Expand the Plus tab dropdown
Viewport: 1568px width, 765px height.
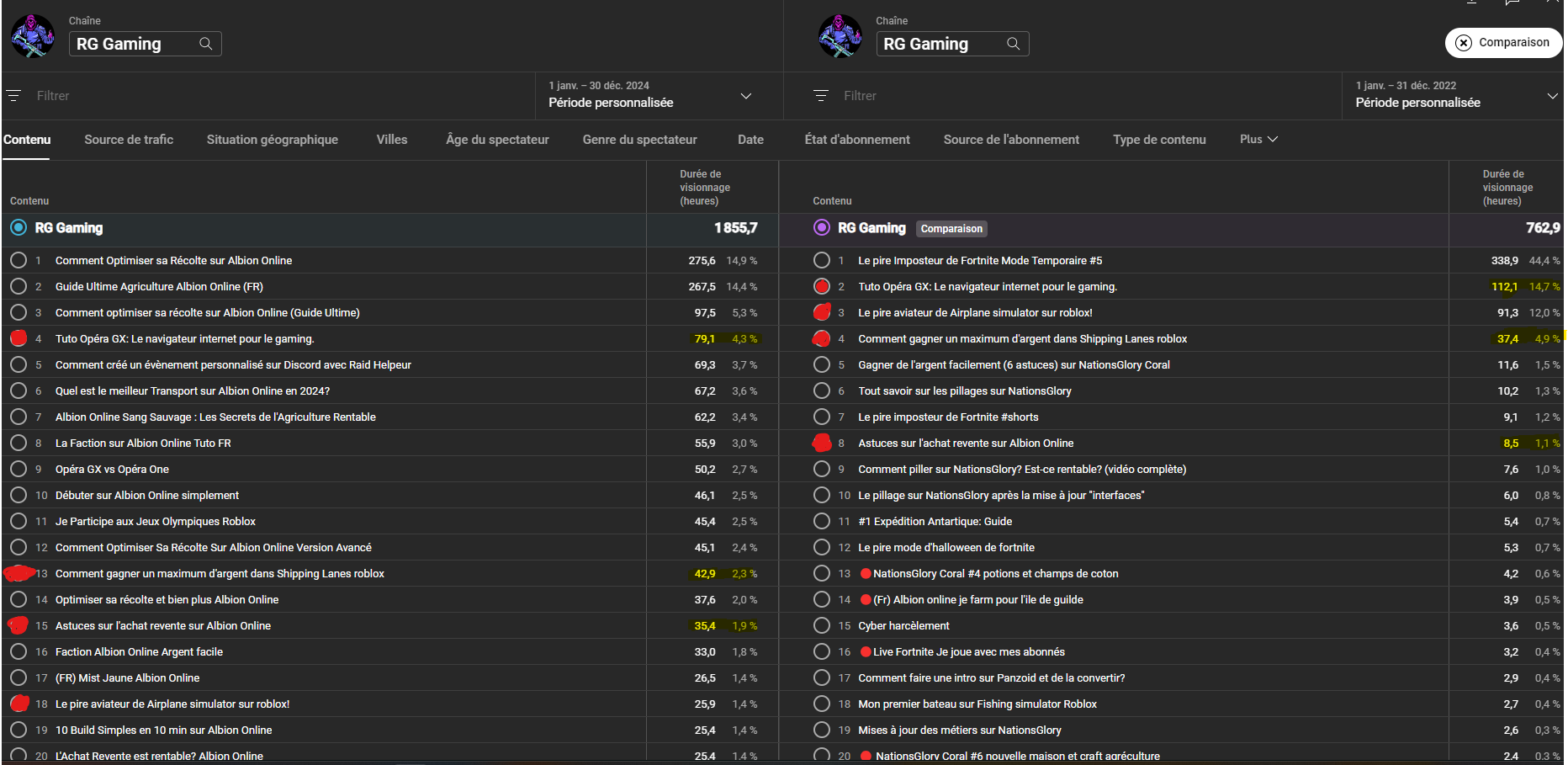coord(1258,140)
